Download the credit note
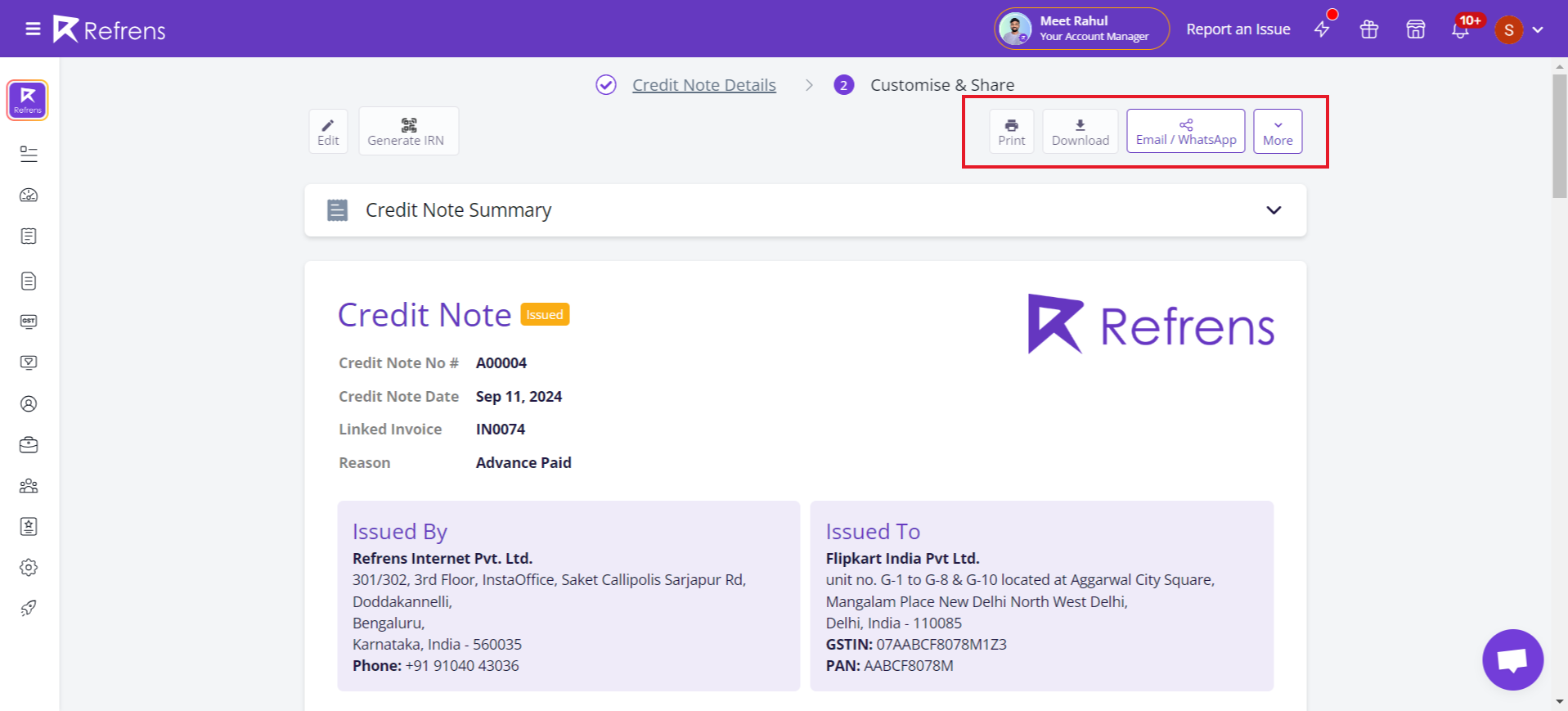The width and height of the screenshot is (1568, 711). 1081,131
